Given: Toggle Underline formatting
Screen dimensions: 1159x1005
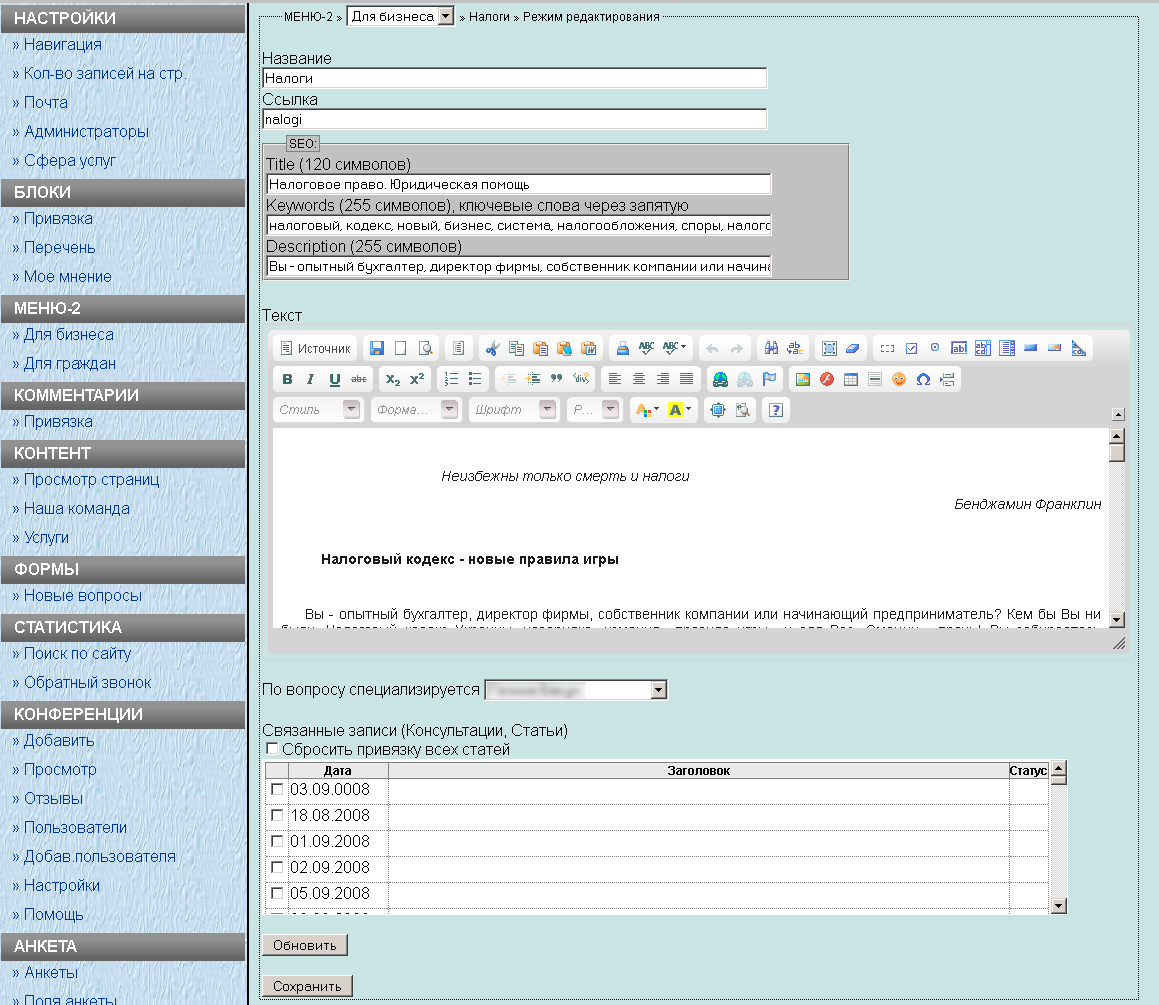Looking at the screenshot, I should coord(335,379).
